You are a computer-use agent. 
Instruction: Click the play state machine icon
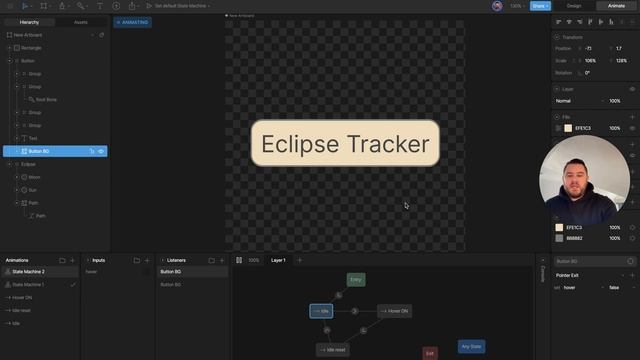click(149, 6)
